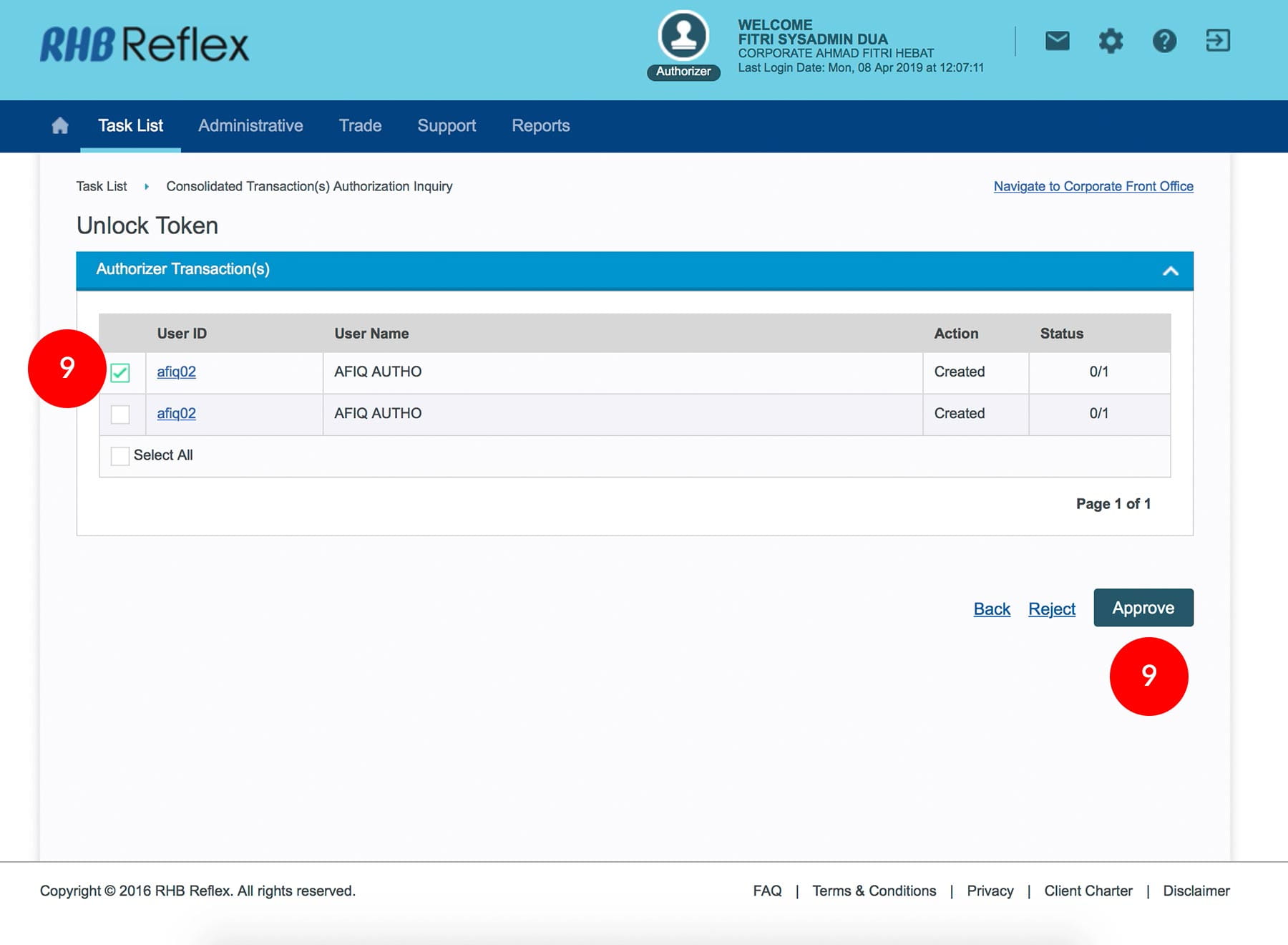
Task: Open settings via the gear icon
Action: (1111, 41)
